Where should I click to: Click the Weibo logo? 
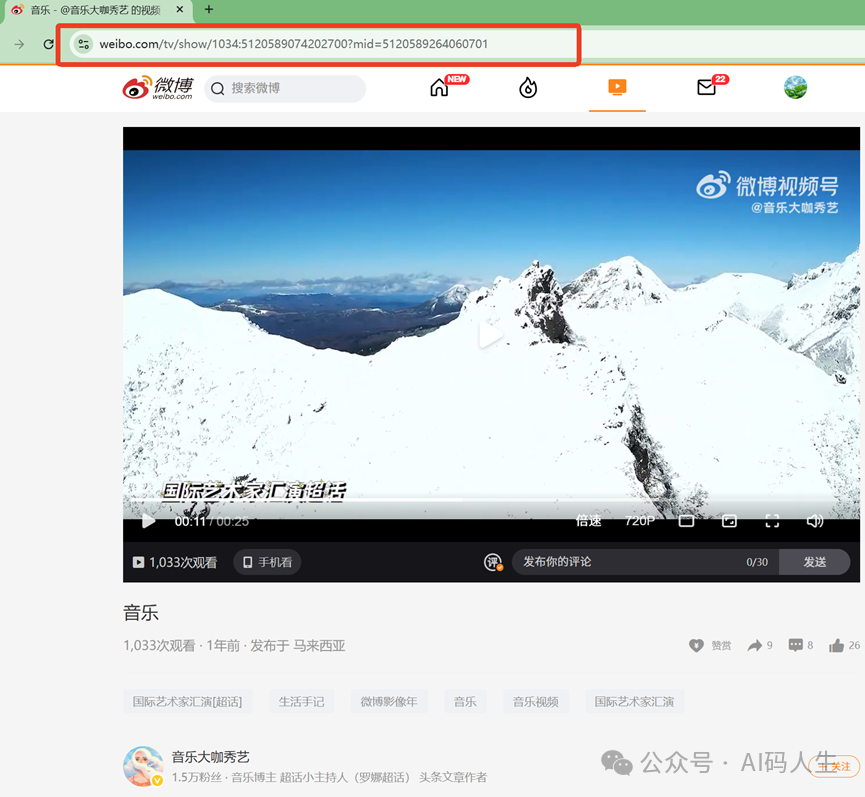click(158, 88)
